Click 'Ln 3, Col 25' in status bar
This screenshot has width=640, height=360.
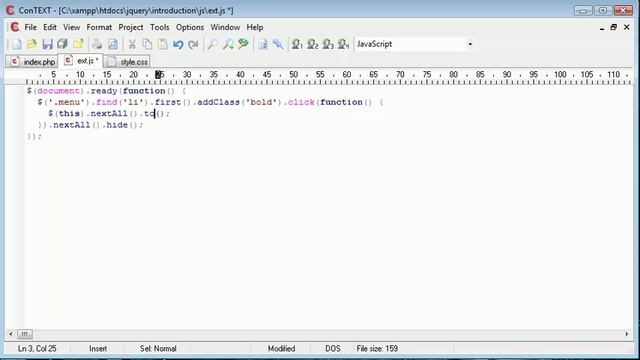coord(37,349)
